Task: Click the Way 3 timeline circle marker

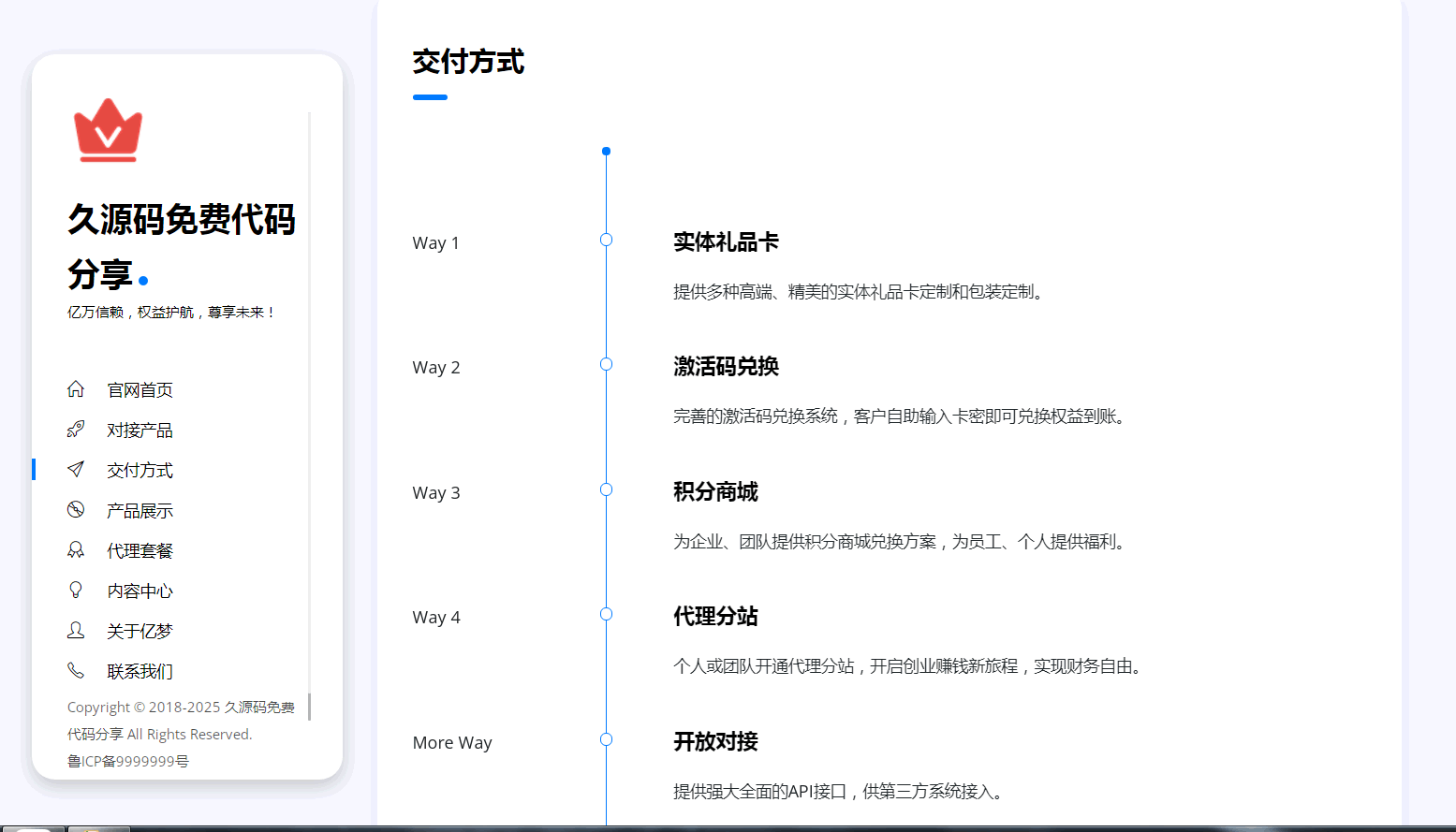Action: coord(606,489)
